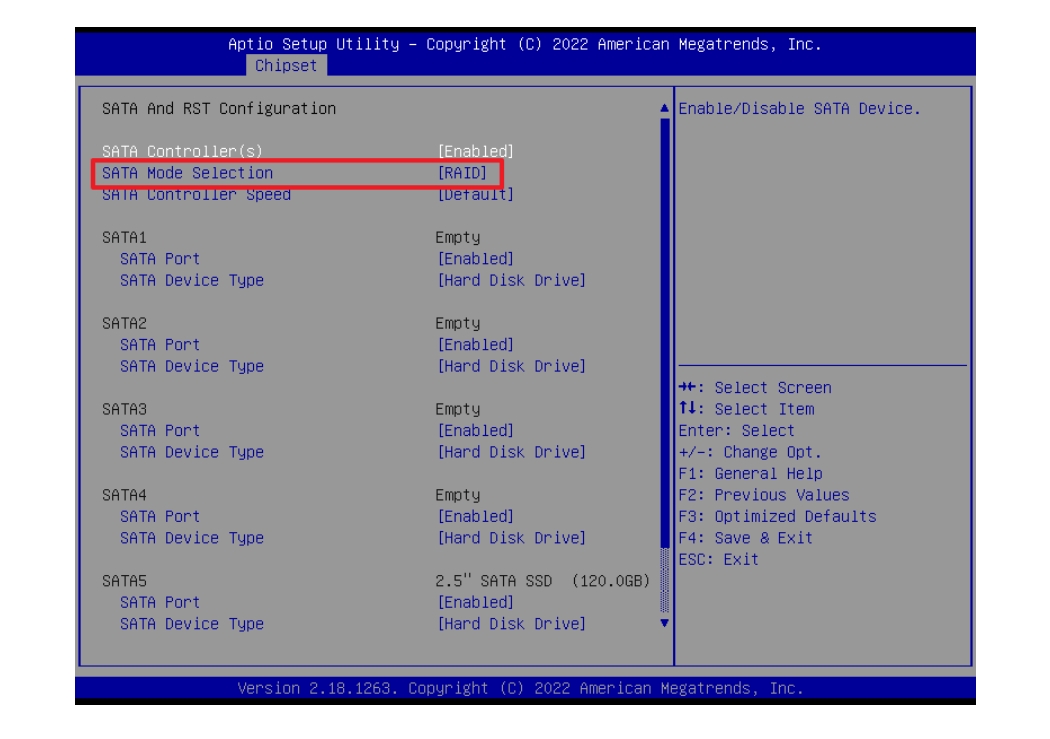Click the scroll down arrow in settings list
Image resolution: width=1050 pixels, height=739 pixels.
[662, 622]
